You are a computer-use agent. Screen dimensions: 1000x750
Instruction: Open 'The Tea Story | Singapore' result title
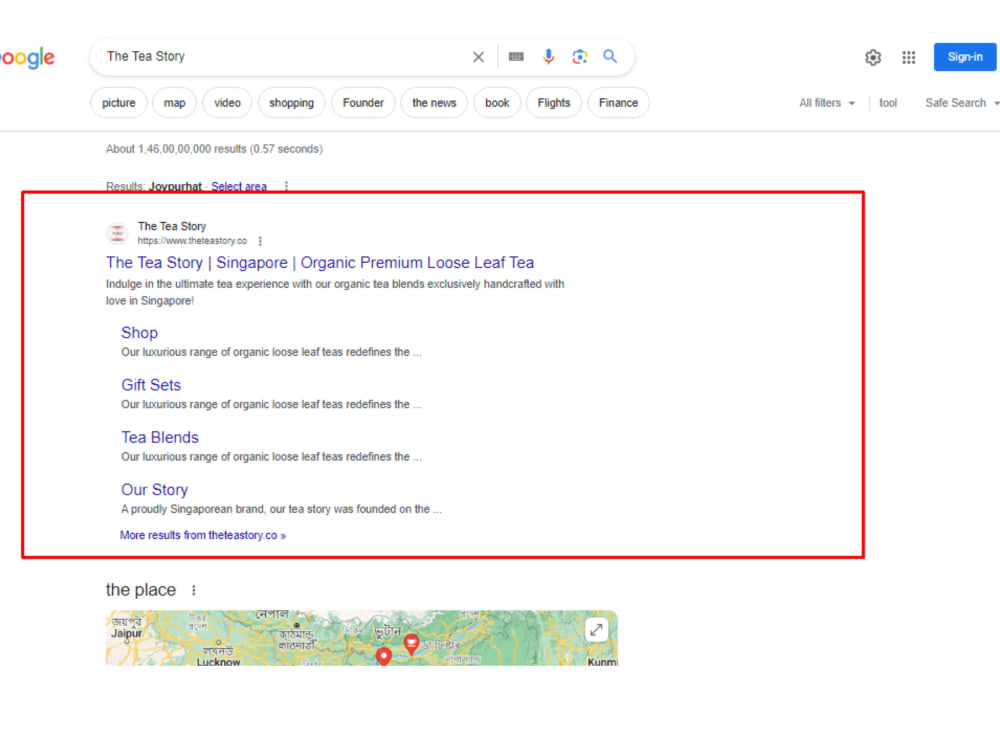(320, 262)
